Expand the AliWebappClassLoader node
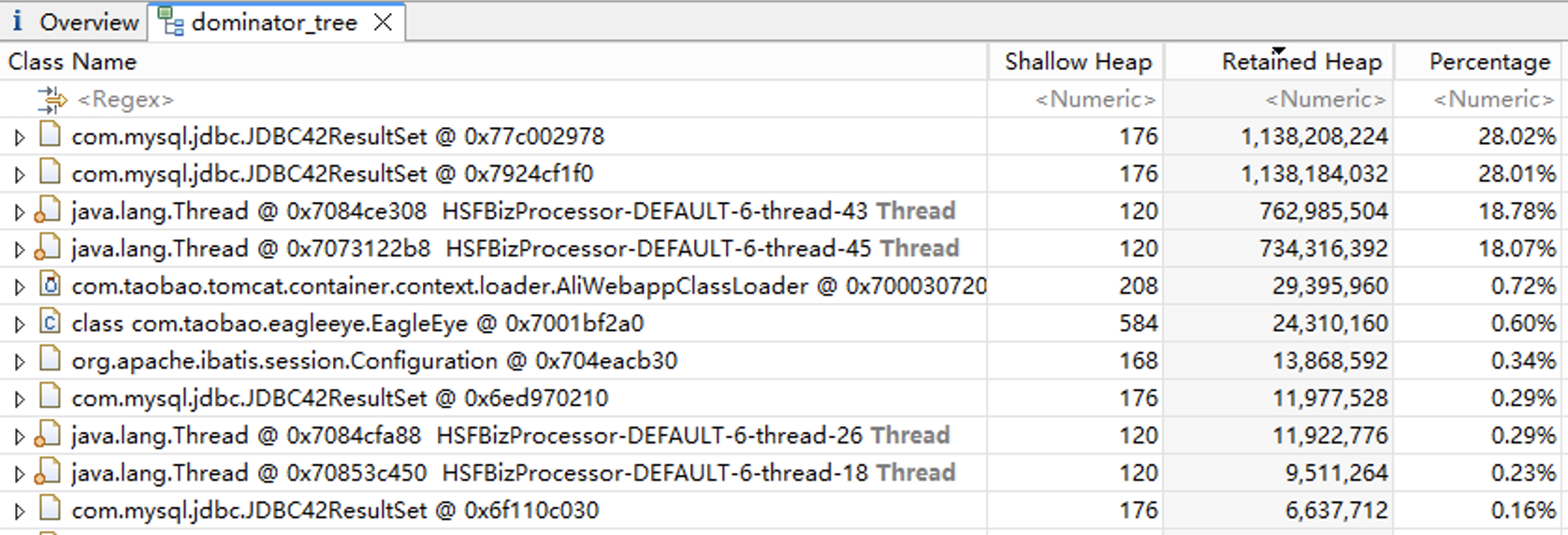 tap(20, 287)
